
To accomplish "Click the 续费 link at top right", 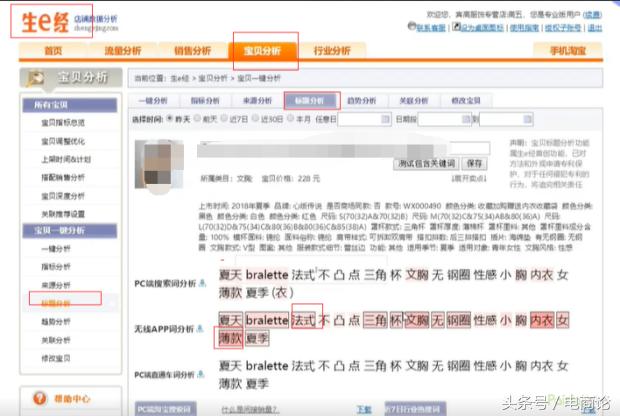I will coord(593,15).
